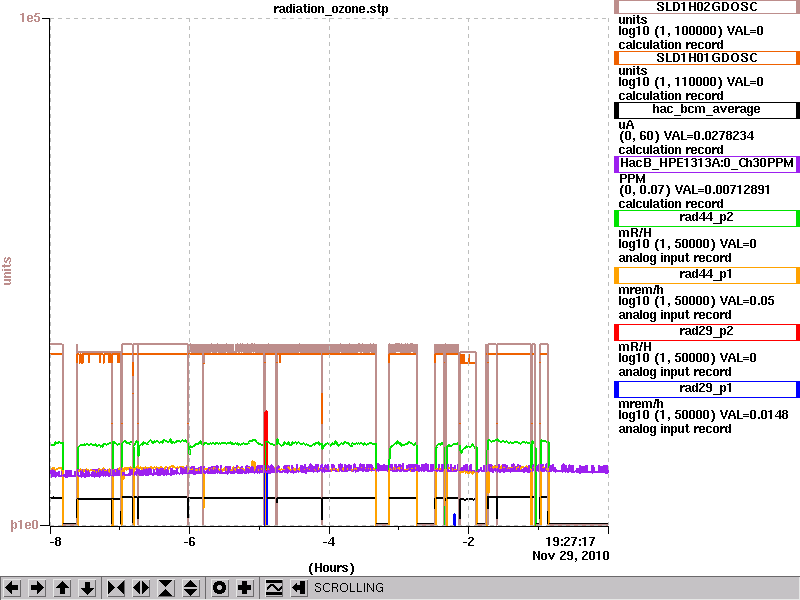
Task: Pan the plot left with the left arrow
Action: tap(12, 588)
